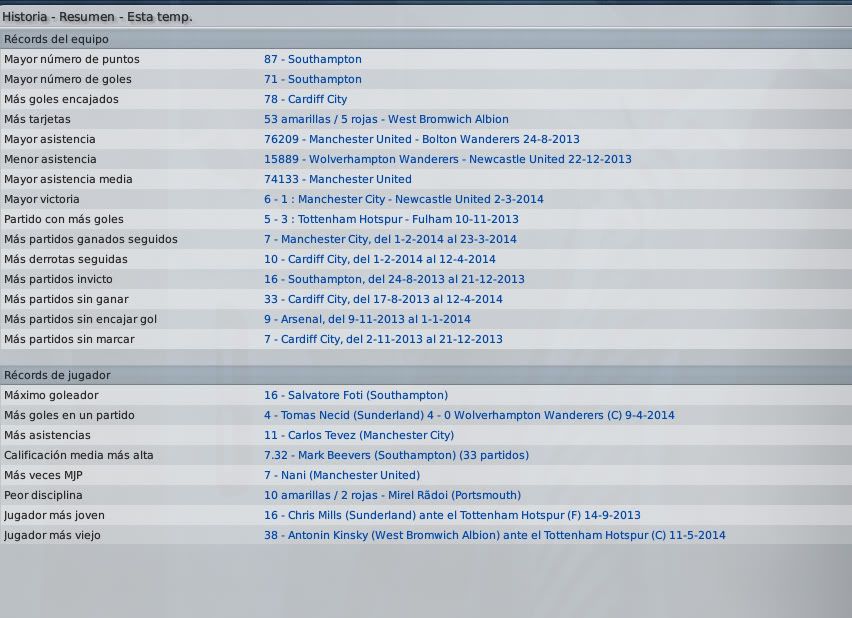
Task: Select 'Más partidos ganados seguidos' label
Action: click(x=91, y=240)
